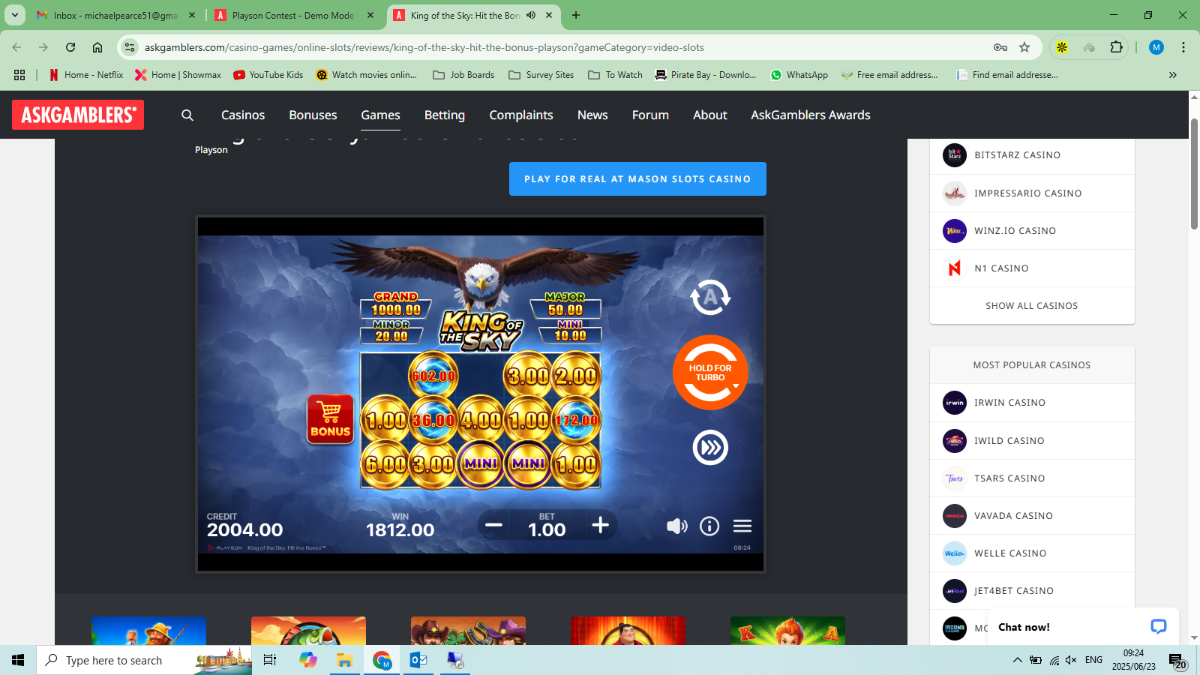The width and height of the screenshot is (1200, 675).
Task: Open the Bitstarz Casino link
Action: tap(1017, 155)
